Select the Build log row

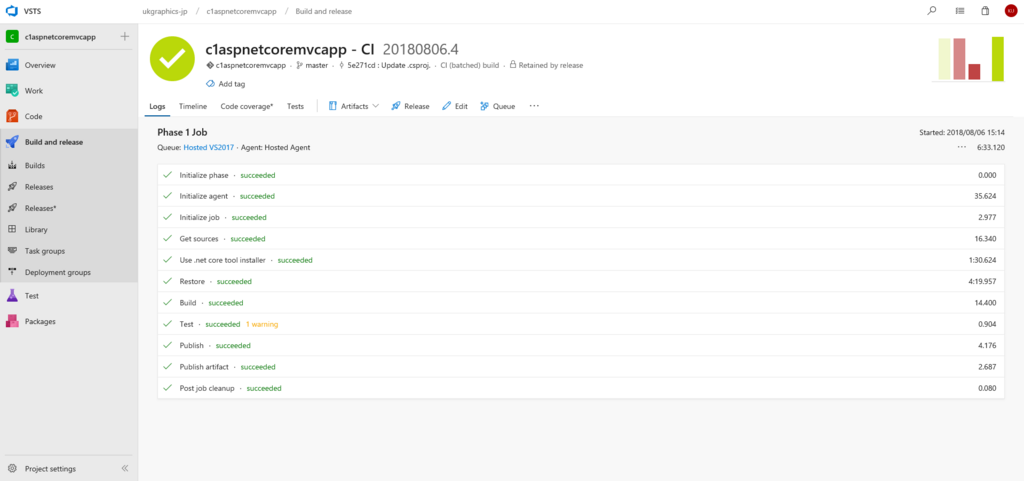pos(581,303)
